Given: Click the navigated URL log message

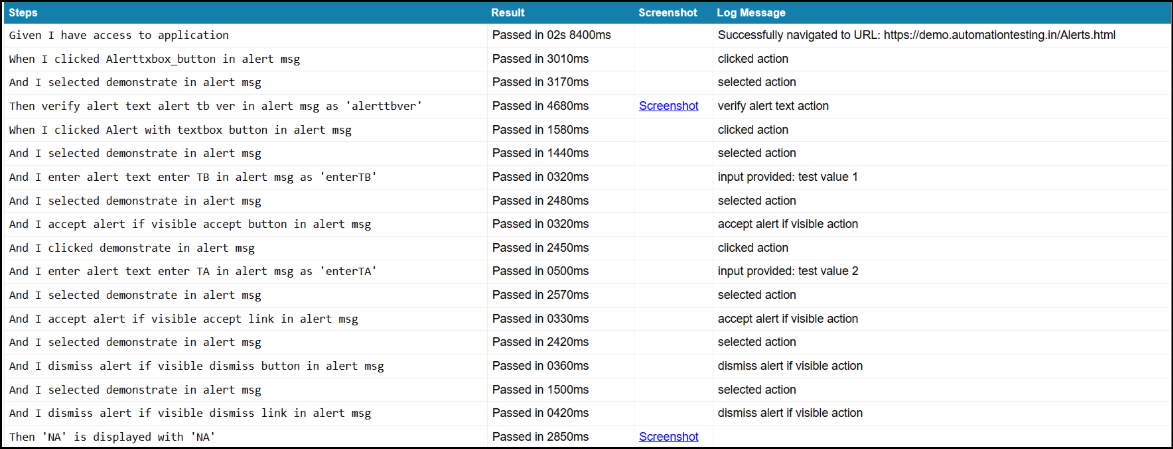Looking at the screenshot, I should point(916,35).
